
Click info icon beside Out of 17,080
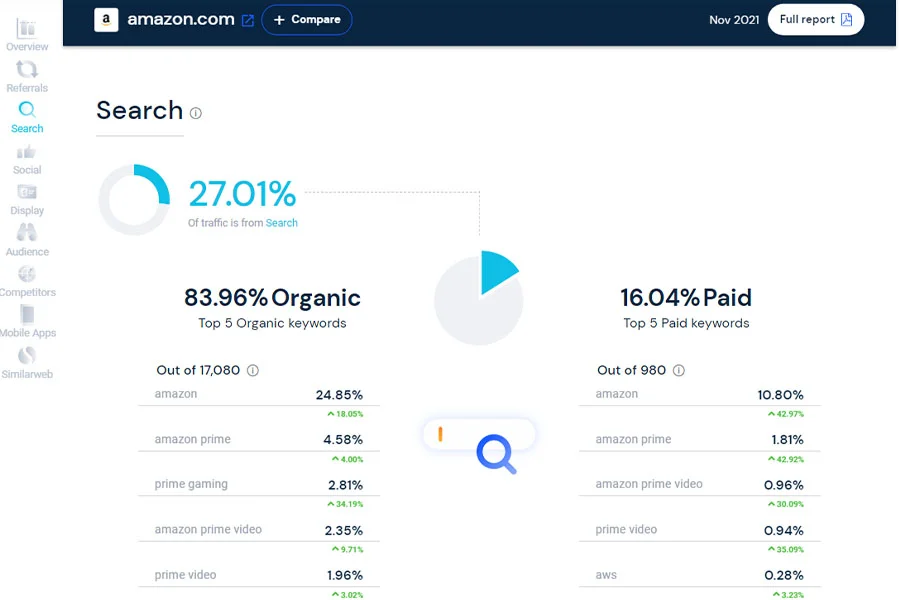(x=253, y=370)
